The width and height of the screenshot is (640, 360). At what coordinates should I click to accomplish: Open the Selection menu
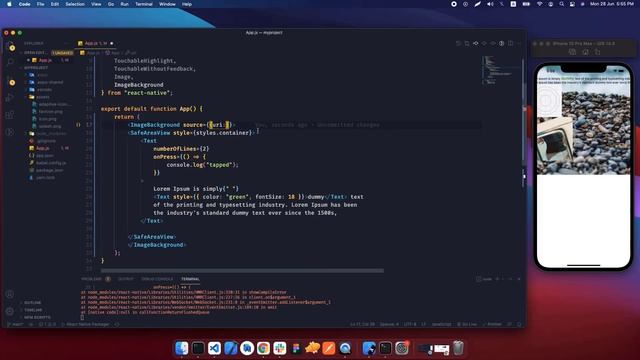pos(75,4)
